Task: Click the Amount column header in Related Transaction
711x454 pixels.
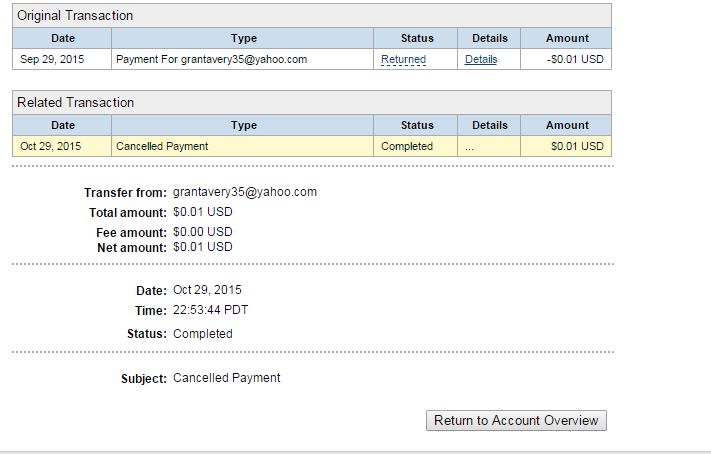Action: 567,125
